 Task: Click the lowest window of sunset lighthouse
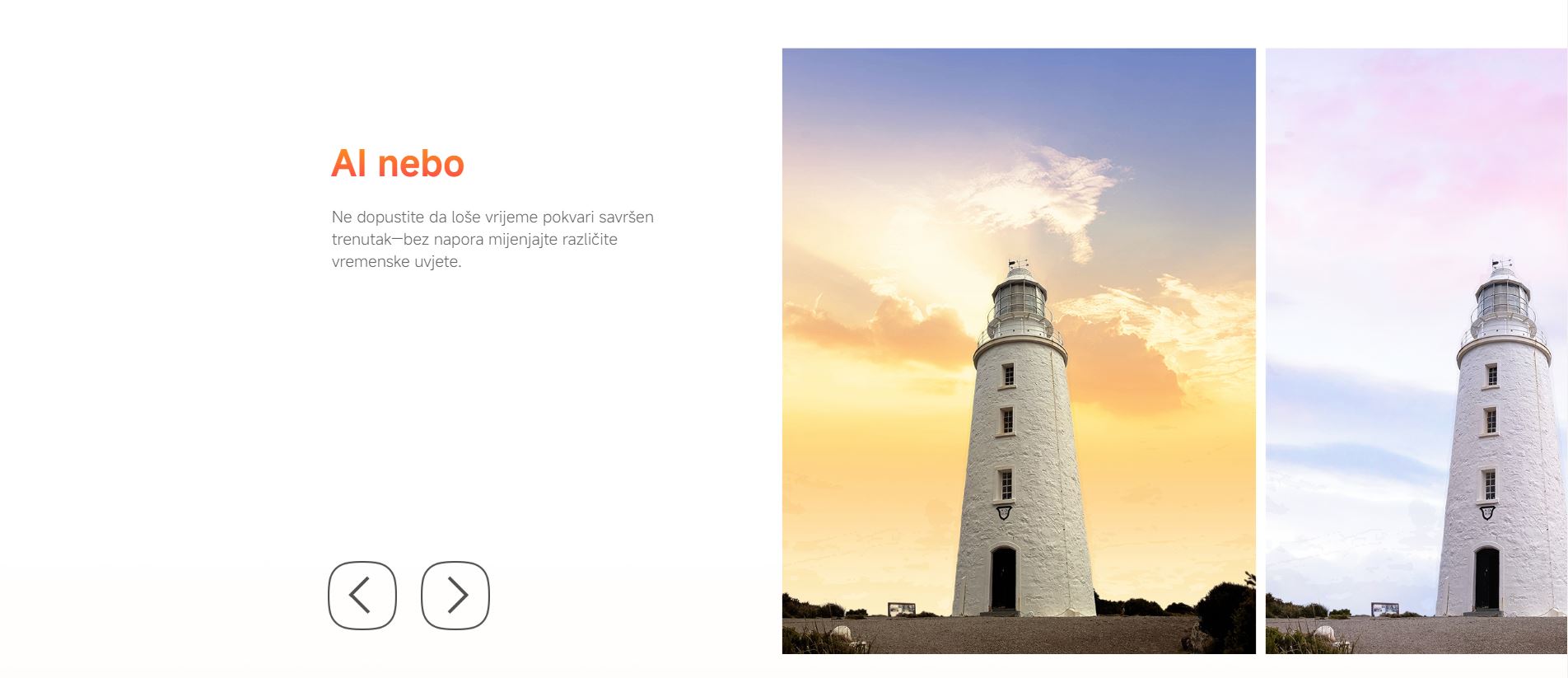(x=1006, y=484)
